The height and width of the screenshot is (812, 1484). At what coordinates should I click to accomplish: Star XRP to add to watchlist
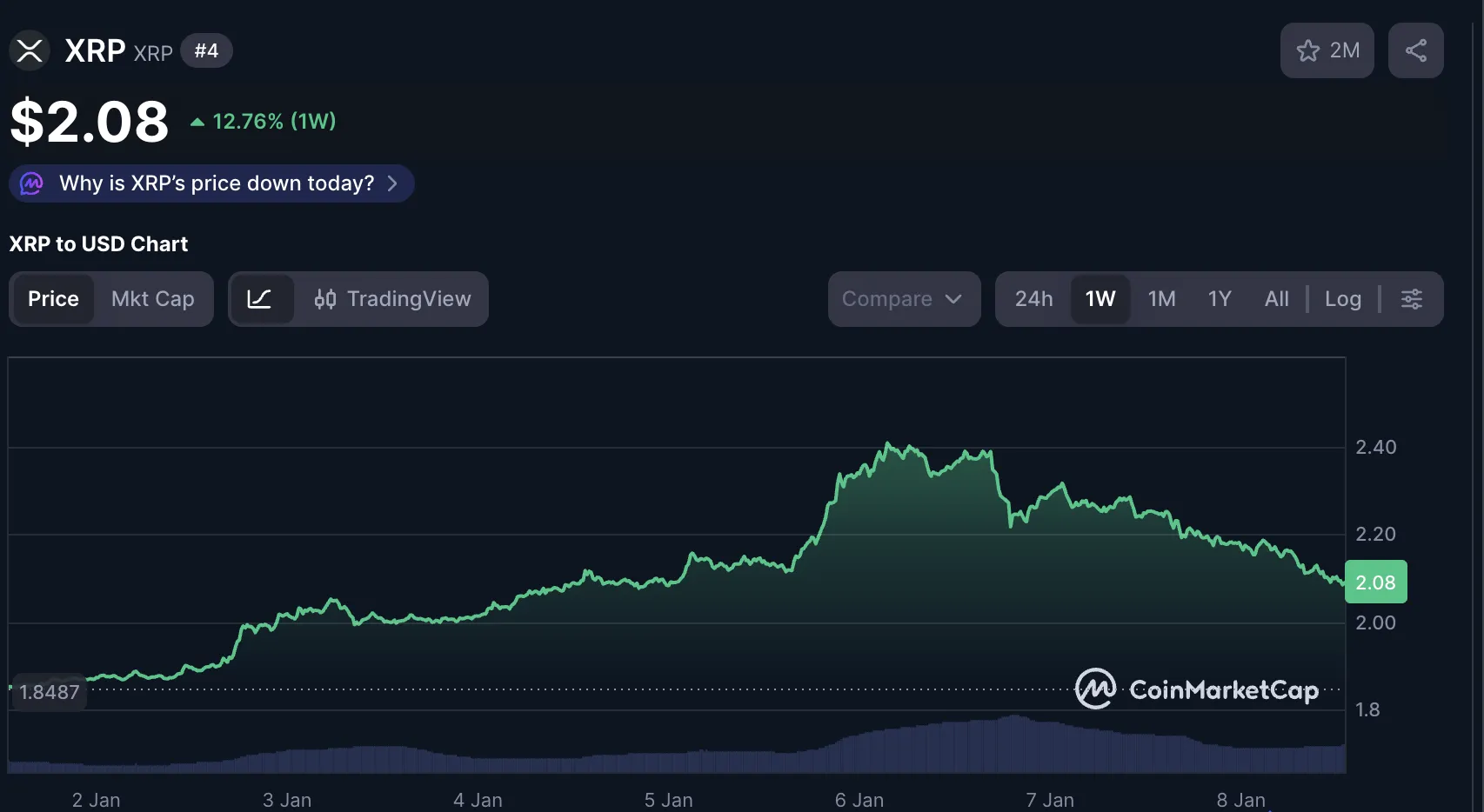[x=1309, y=50]
